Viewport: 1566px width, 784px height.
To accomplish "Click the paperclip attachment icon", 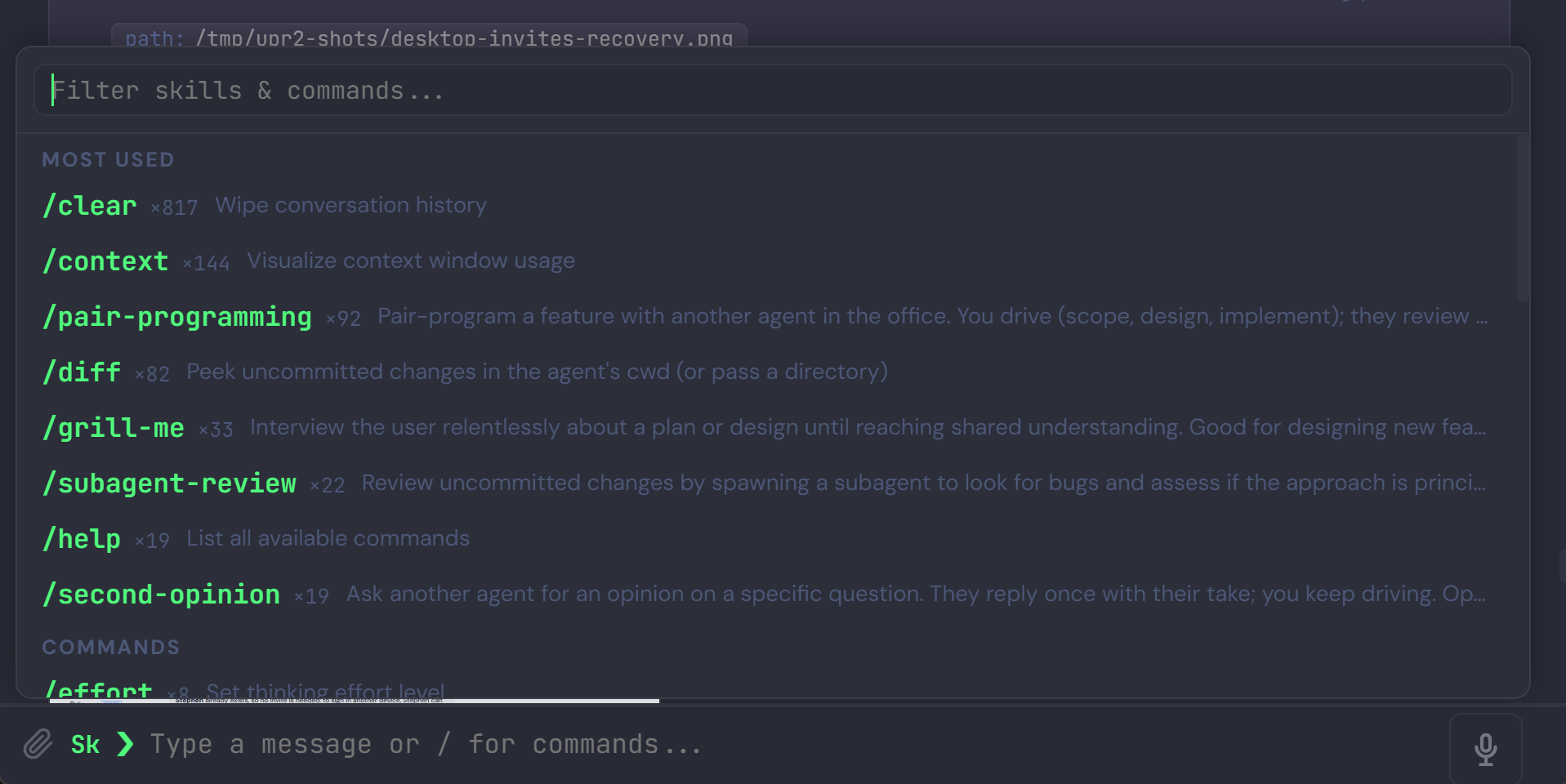I will (38, 744).
